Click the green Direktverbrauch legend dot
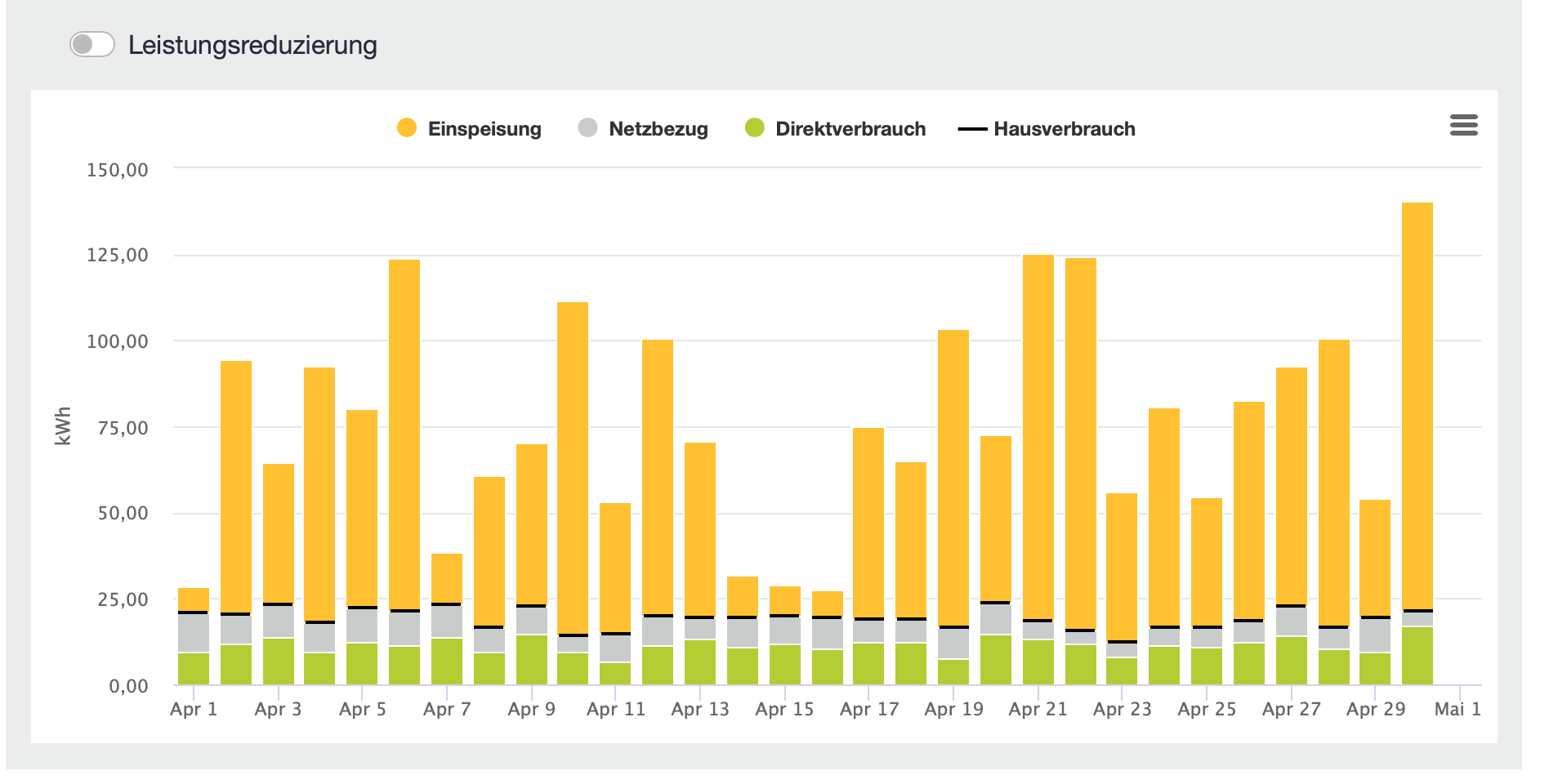 pos(755,128)
